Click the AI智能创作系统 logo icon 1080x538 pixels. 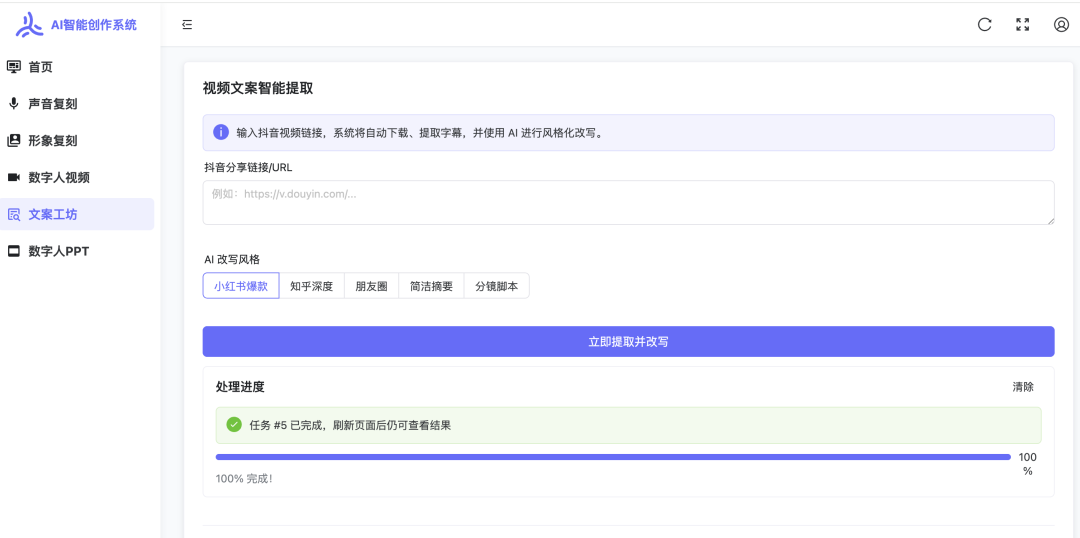pos(30,25)
